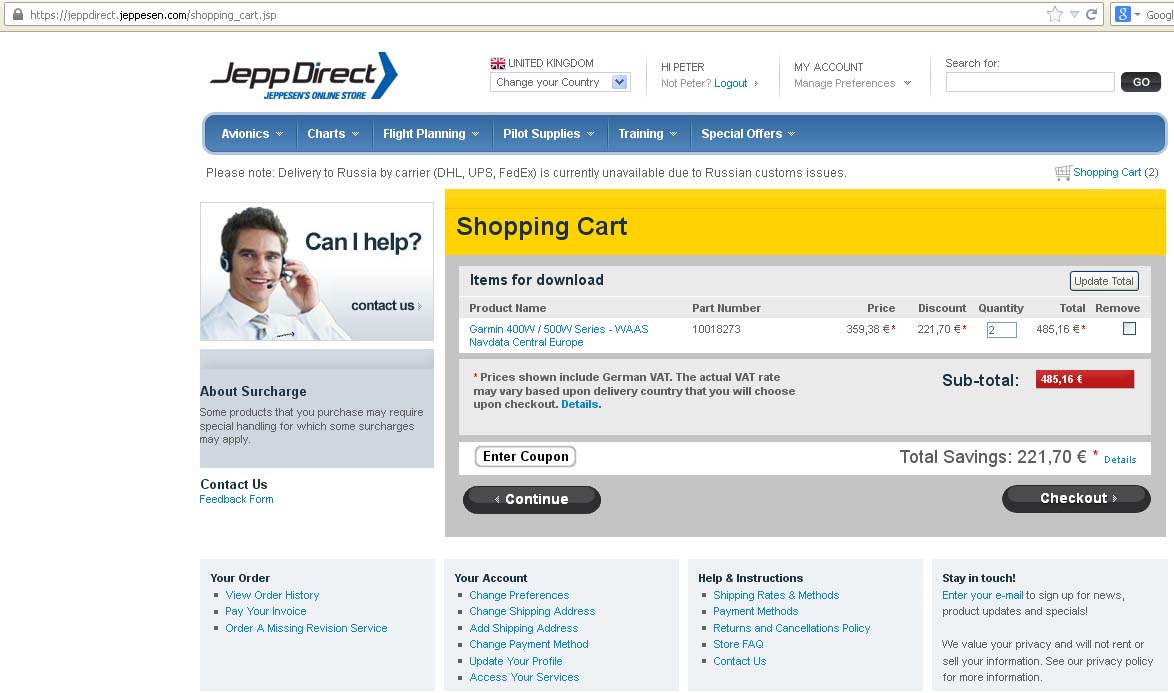1174x693 pixels.
Task: Click the Enter Coupon button
Action: pos(526,457)
